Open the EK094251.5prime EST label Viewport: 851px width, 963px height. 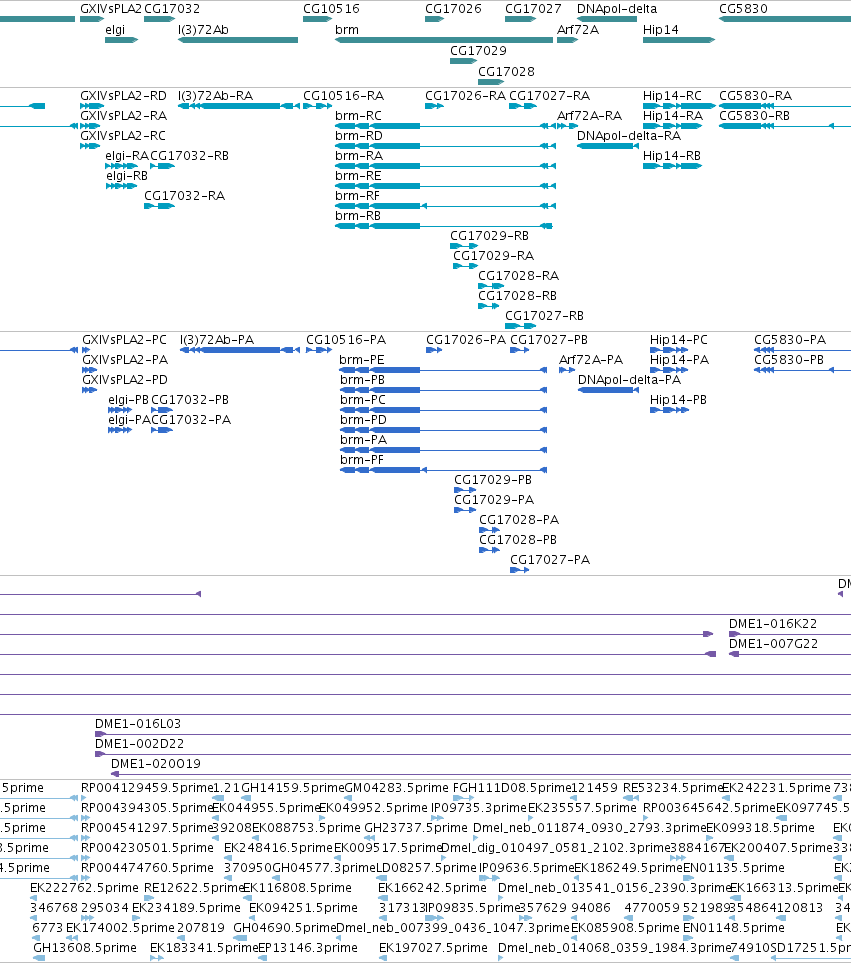pyautogui.click(x=303, y=908)
